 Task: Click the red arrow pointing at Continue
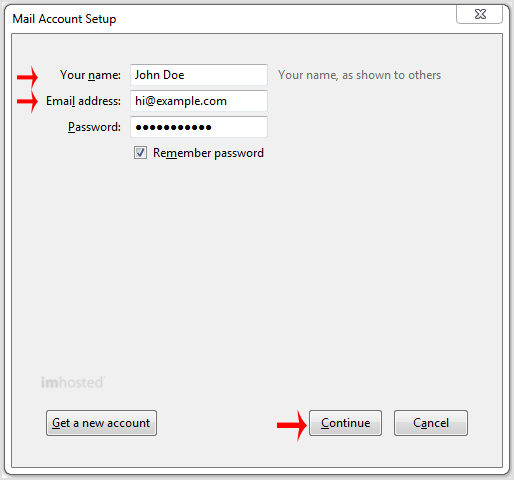(292, 425)
